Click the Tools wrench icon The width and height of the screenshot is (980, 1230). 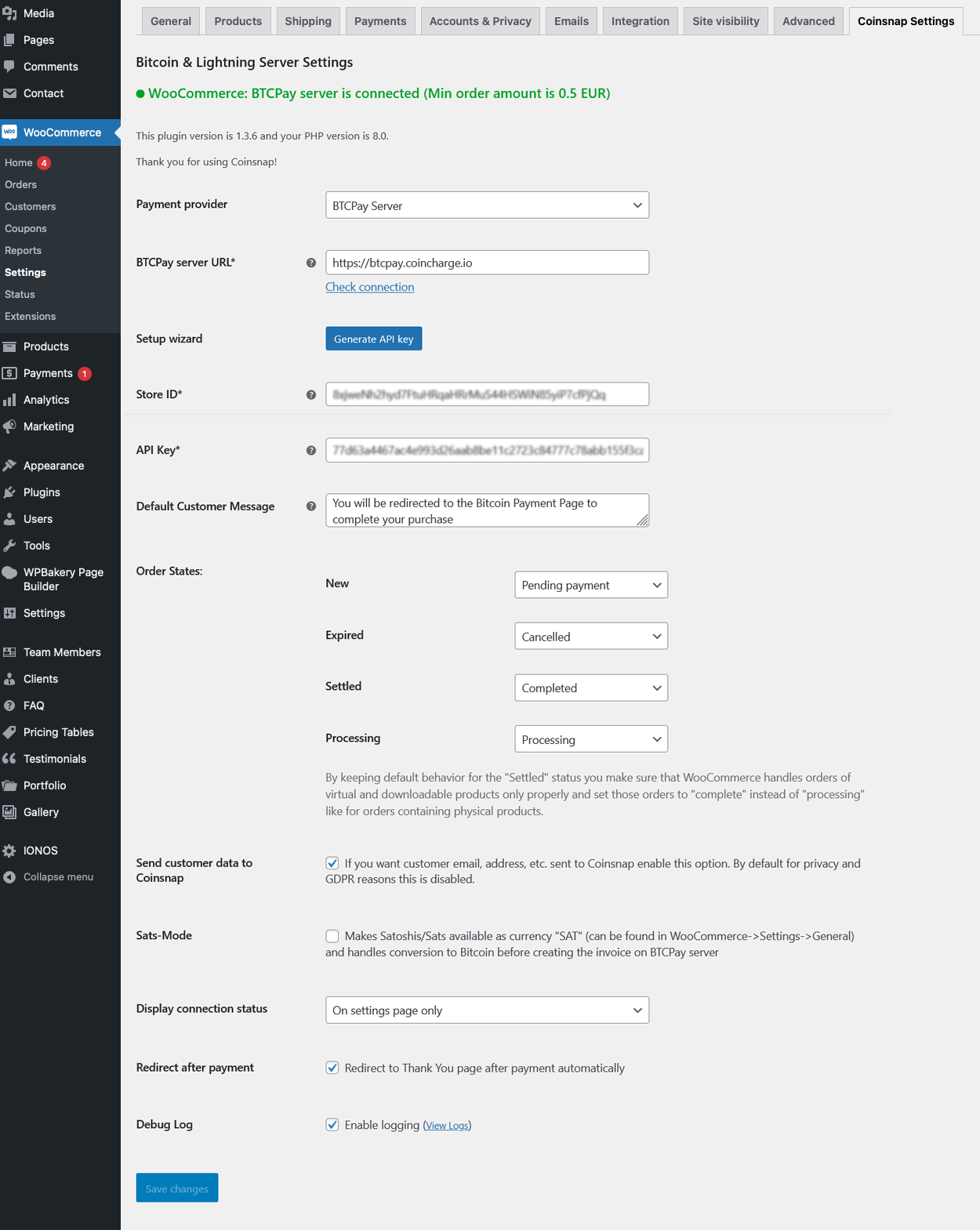click(x=9, y=546)
